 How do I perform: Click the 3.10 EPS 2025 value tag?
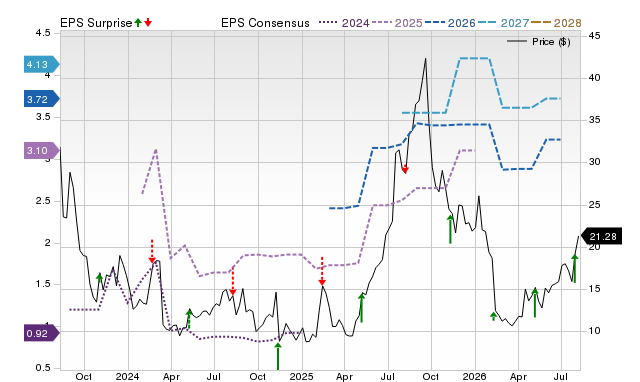[42, 151]
